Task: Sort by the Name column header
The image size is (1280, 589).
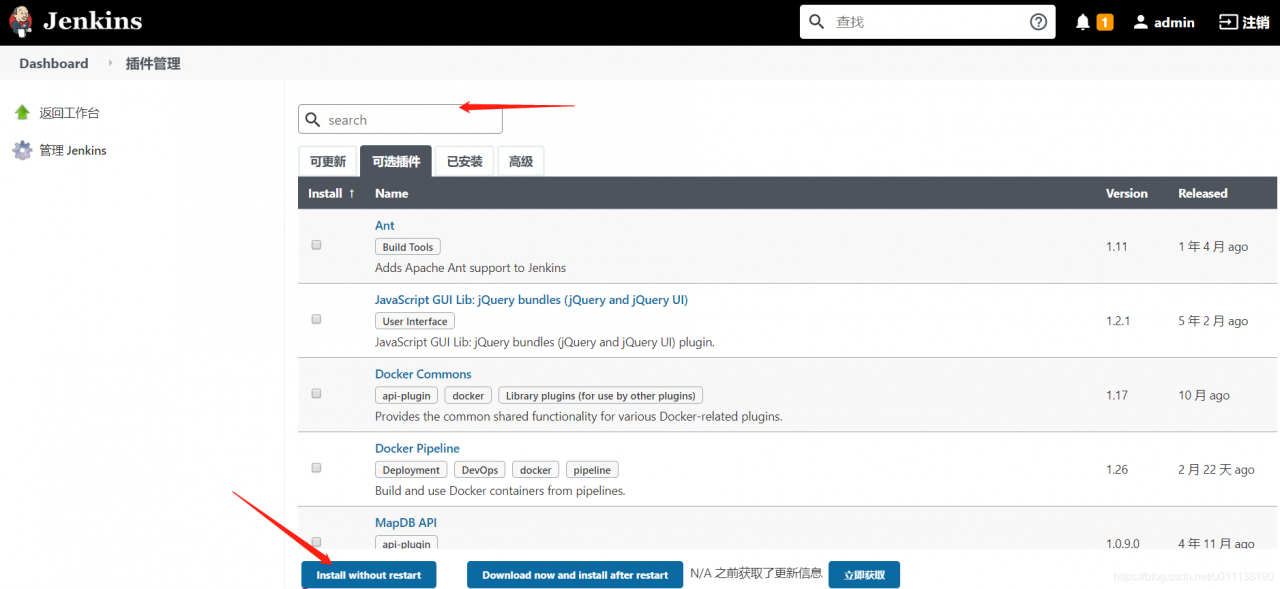Action: [x=391, y=193]
